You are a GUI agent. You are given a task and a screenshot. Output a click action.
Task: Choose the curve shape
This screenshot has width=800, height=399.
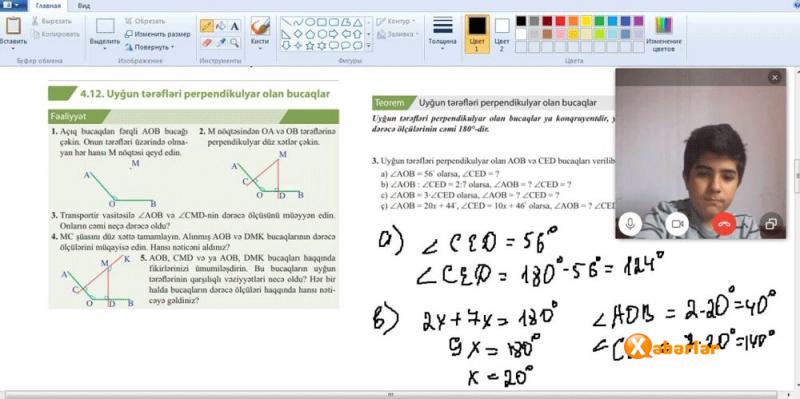click(x=298, y=22)
